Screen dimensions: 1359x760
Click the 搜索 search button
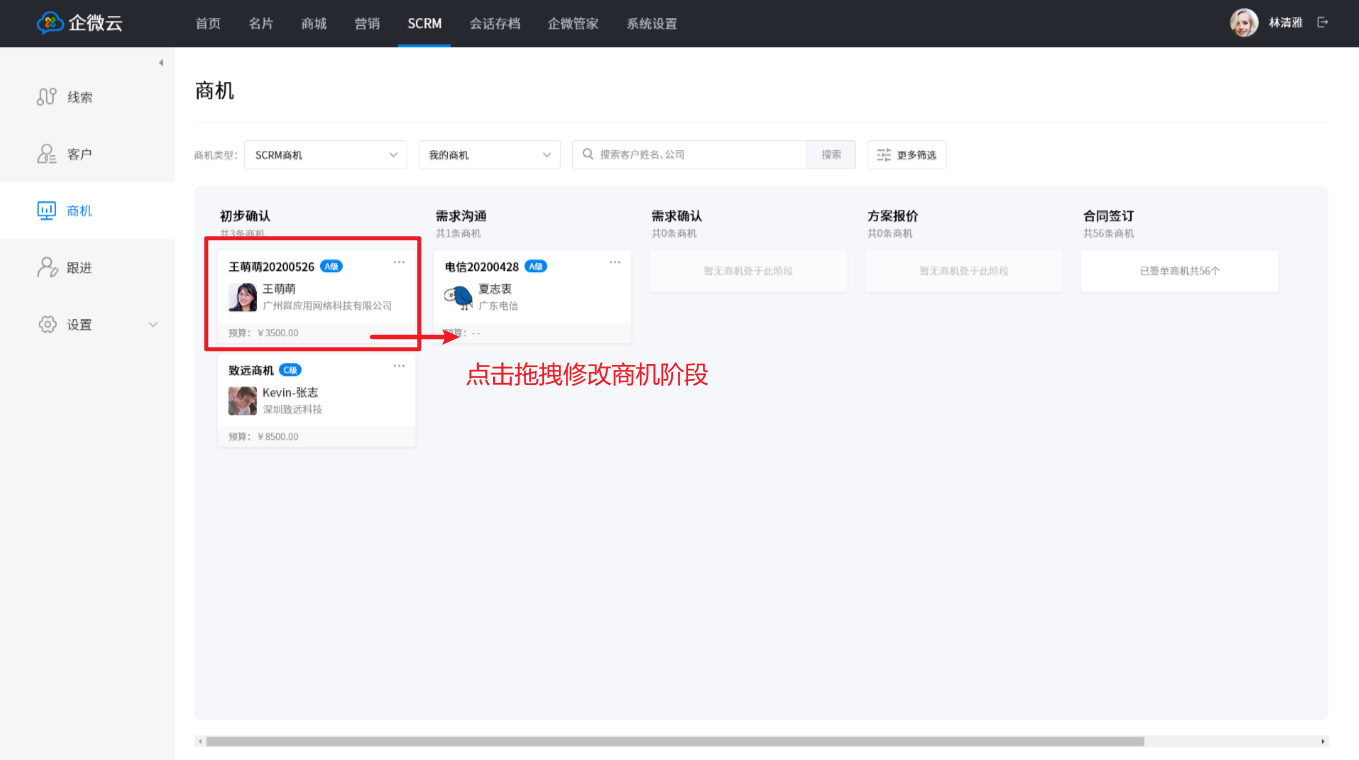831,155
